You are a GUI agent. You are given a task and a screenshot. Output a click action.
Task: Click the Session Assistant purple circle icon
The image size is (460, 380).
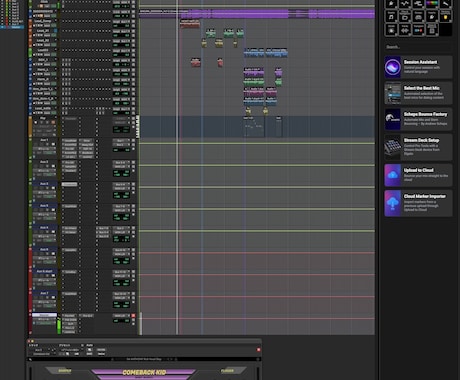(x=393, y=67)
